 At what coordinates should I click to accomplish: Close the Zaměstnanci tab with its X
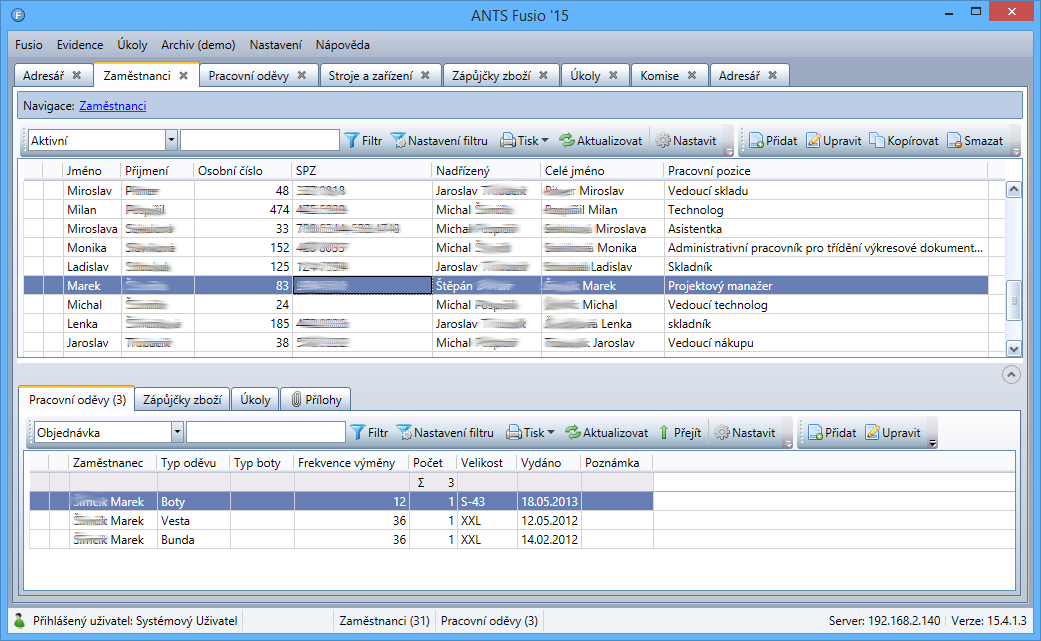(x=184, y=76)
